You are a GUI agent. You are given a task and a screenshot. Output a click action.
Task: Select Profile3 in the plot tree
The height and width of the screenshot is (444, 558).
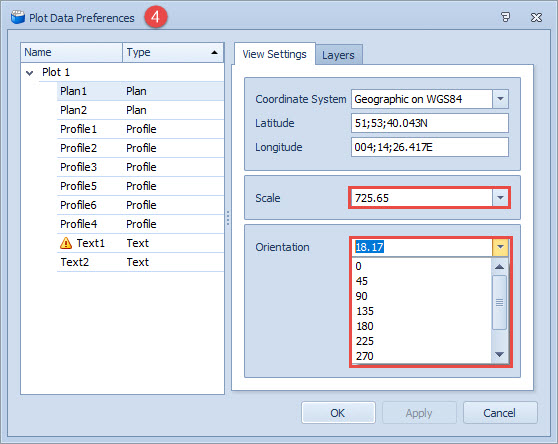(140, 167)
